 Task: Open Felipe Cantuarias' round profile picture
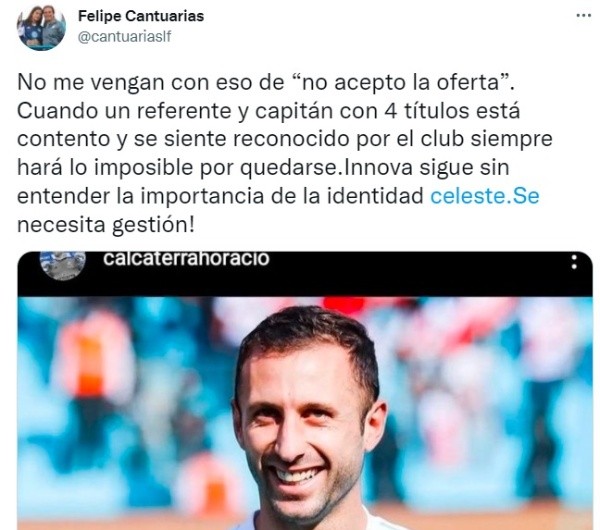coord(41,27)
